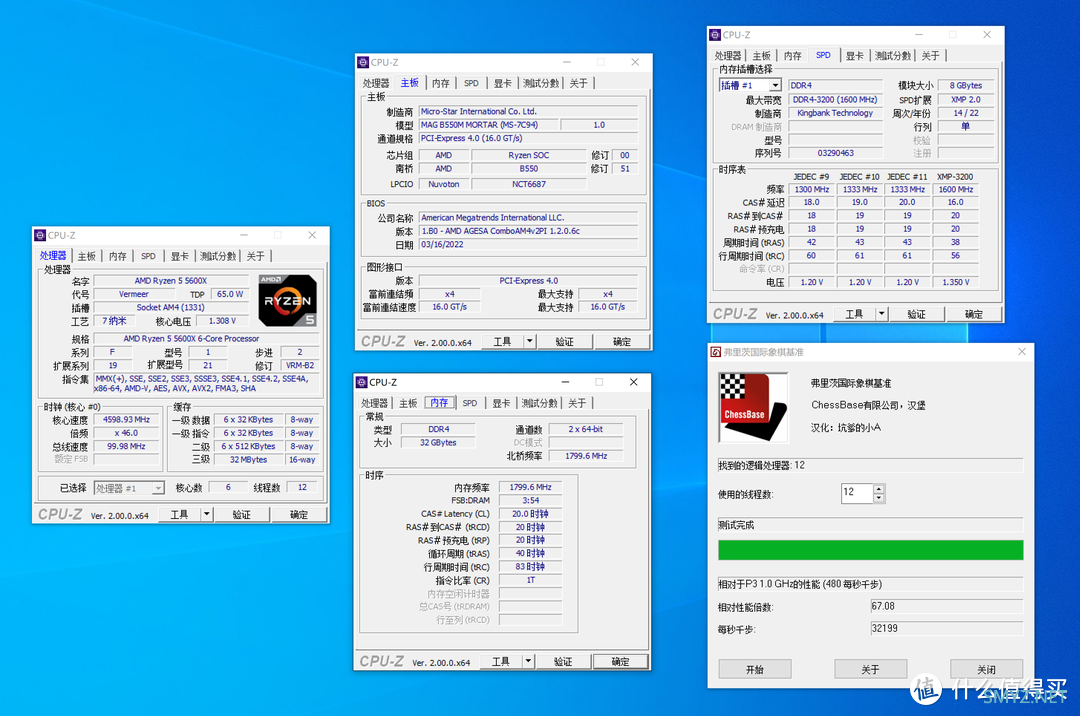Click the relative performance value 67.08
The height and width of the screenshot is (716, 1080).
point(946,607)
